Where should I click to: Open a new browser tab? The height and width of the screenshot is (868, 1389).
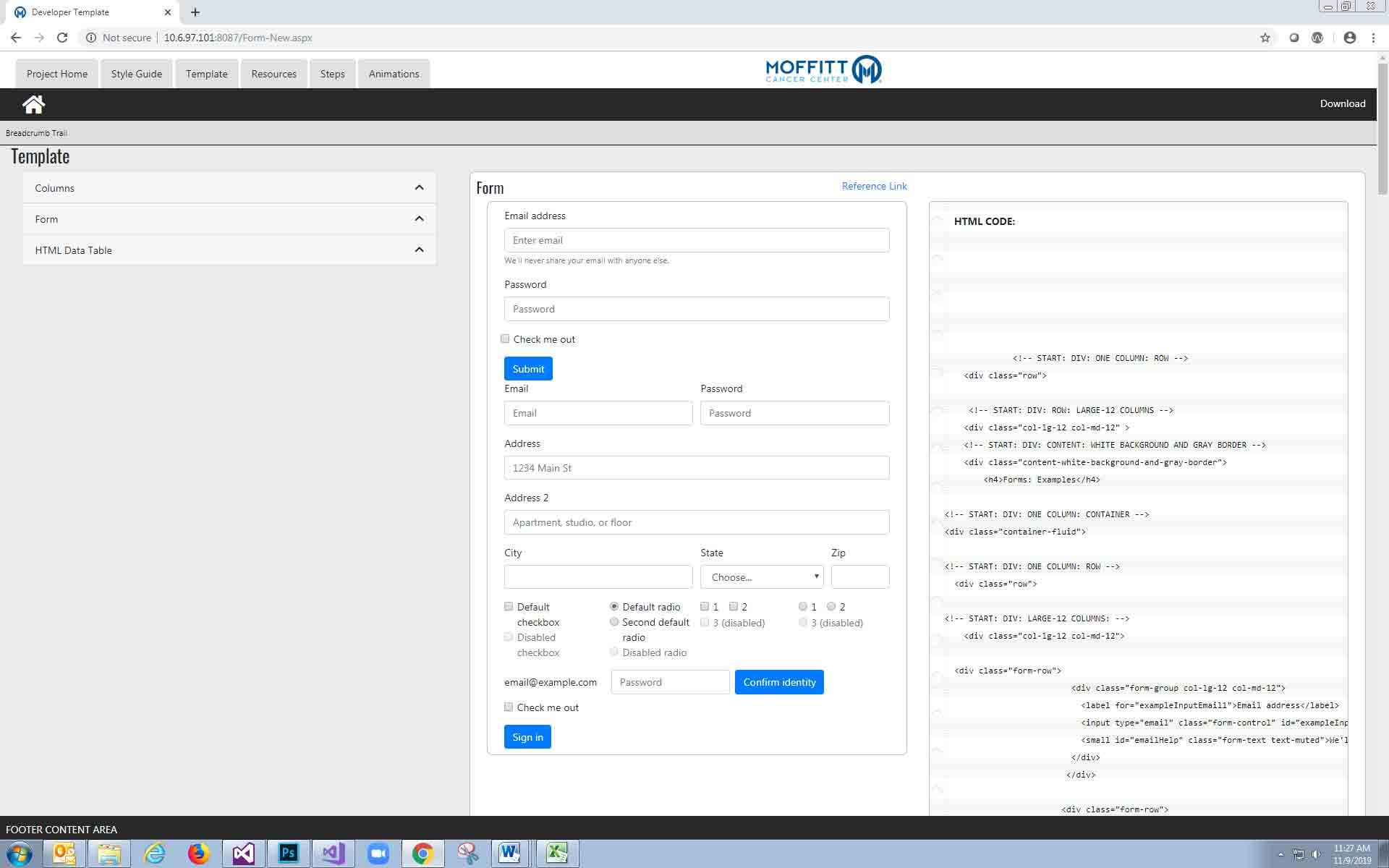(x=195, y=12)
